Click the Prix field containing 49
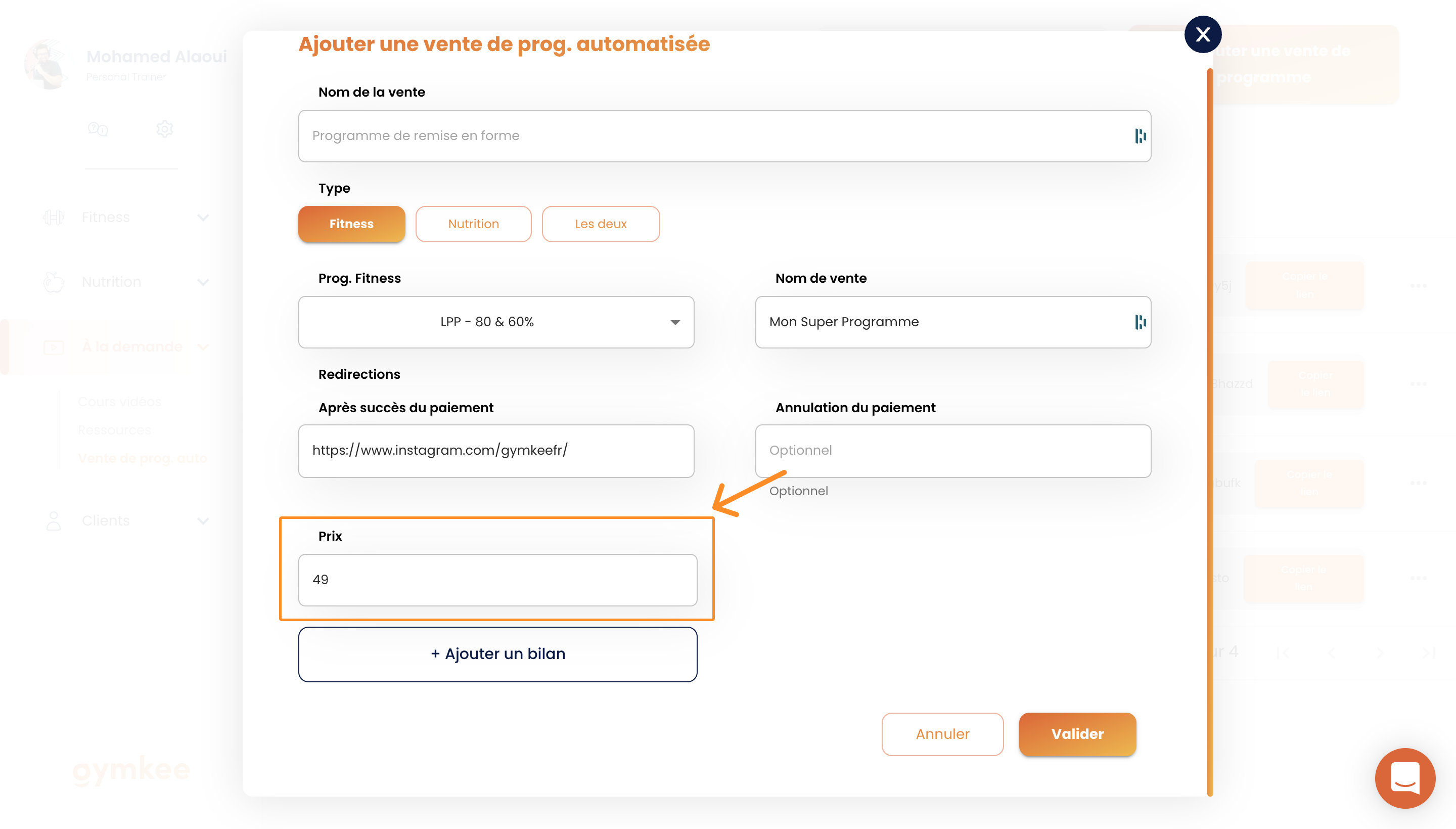This screenshot has height=829, width=1456. pos(497,580)
